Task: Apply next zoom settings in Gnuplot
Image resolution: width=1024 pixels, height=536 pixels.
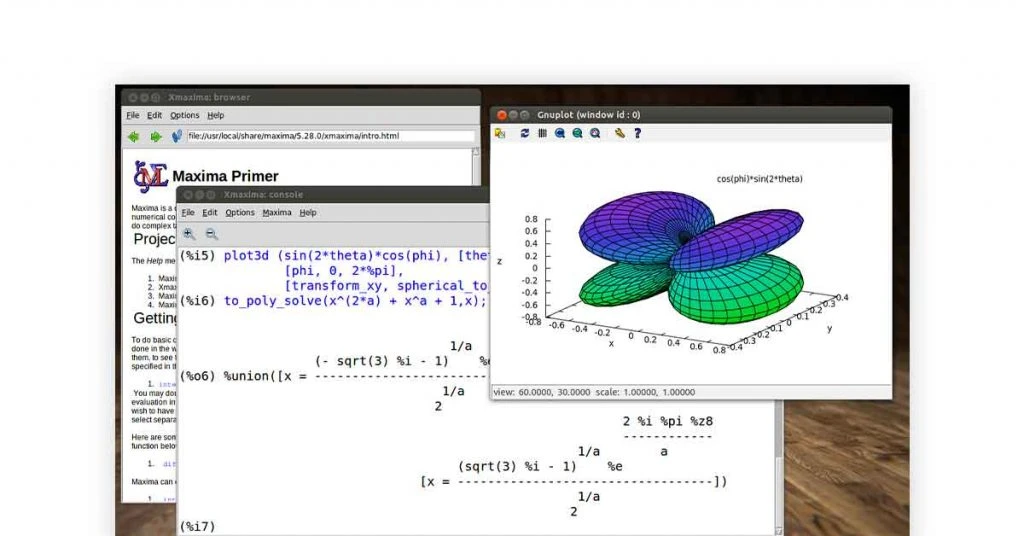Action: tap(577, 133)
